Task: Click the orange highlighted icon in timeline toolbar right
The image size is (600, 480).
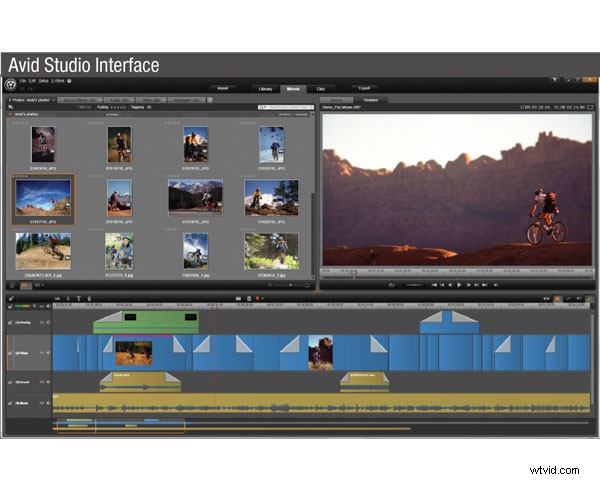Action: pos(558,299)
